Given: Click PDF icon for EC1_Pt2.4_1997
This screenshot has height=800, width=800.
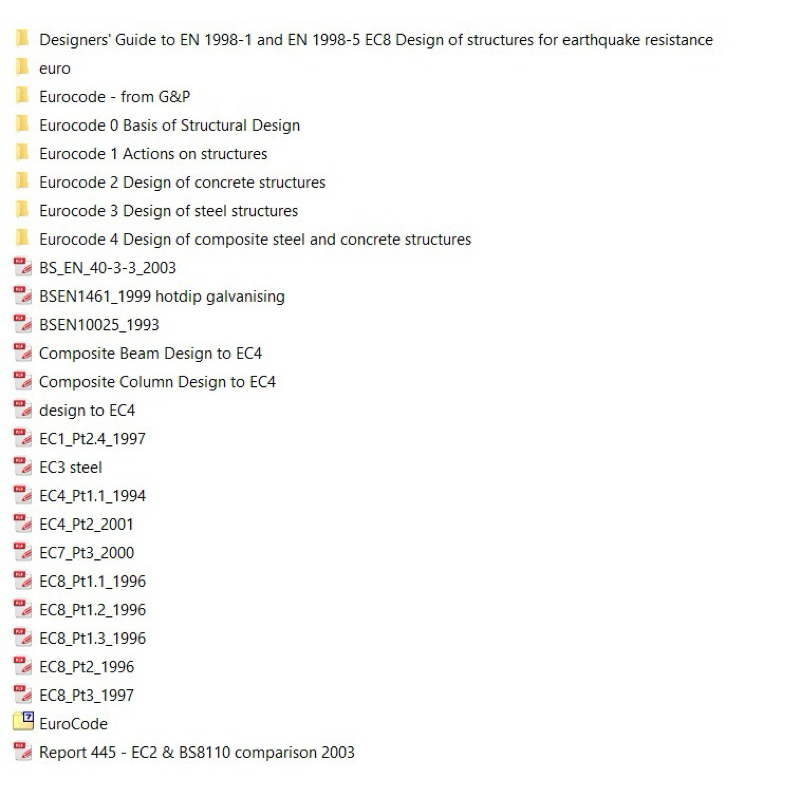Looking at the screenshot, I should [23, 438].
